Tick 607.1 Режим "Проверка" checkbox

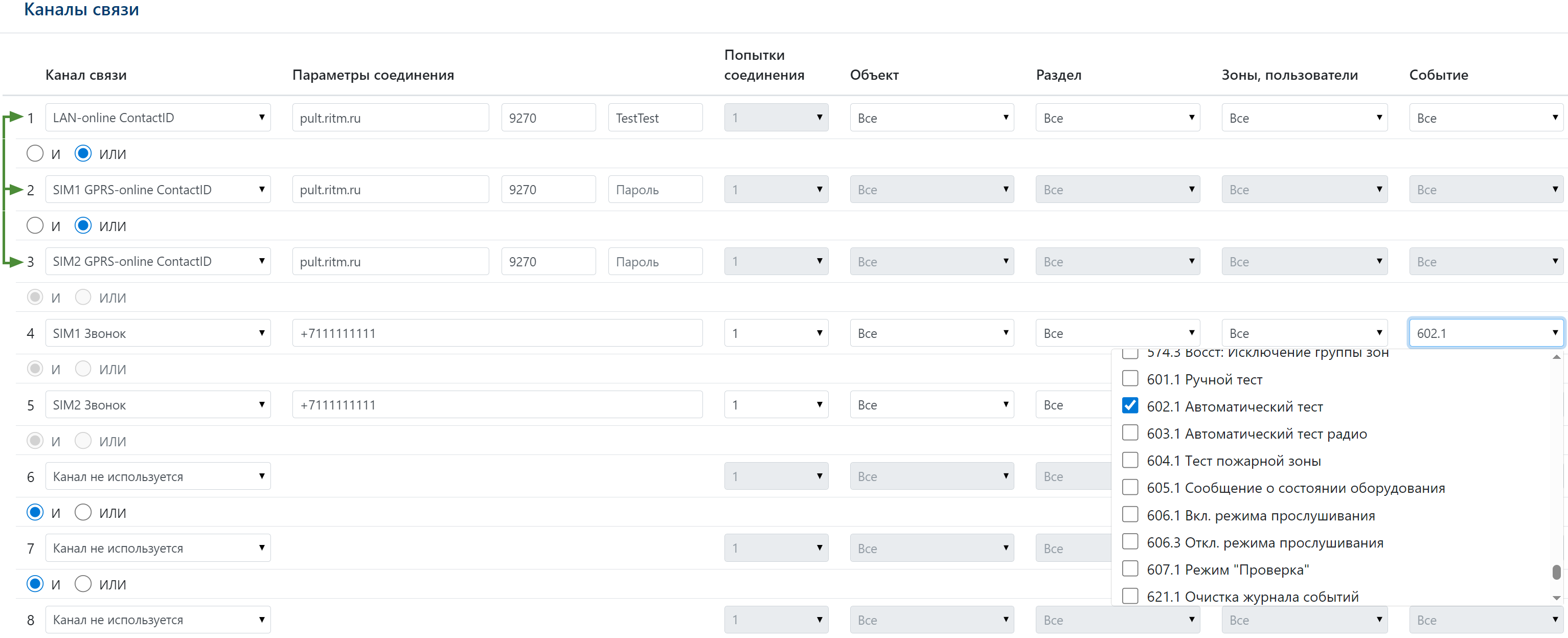point(1130,568)
